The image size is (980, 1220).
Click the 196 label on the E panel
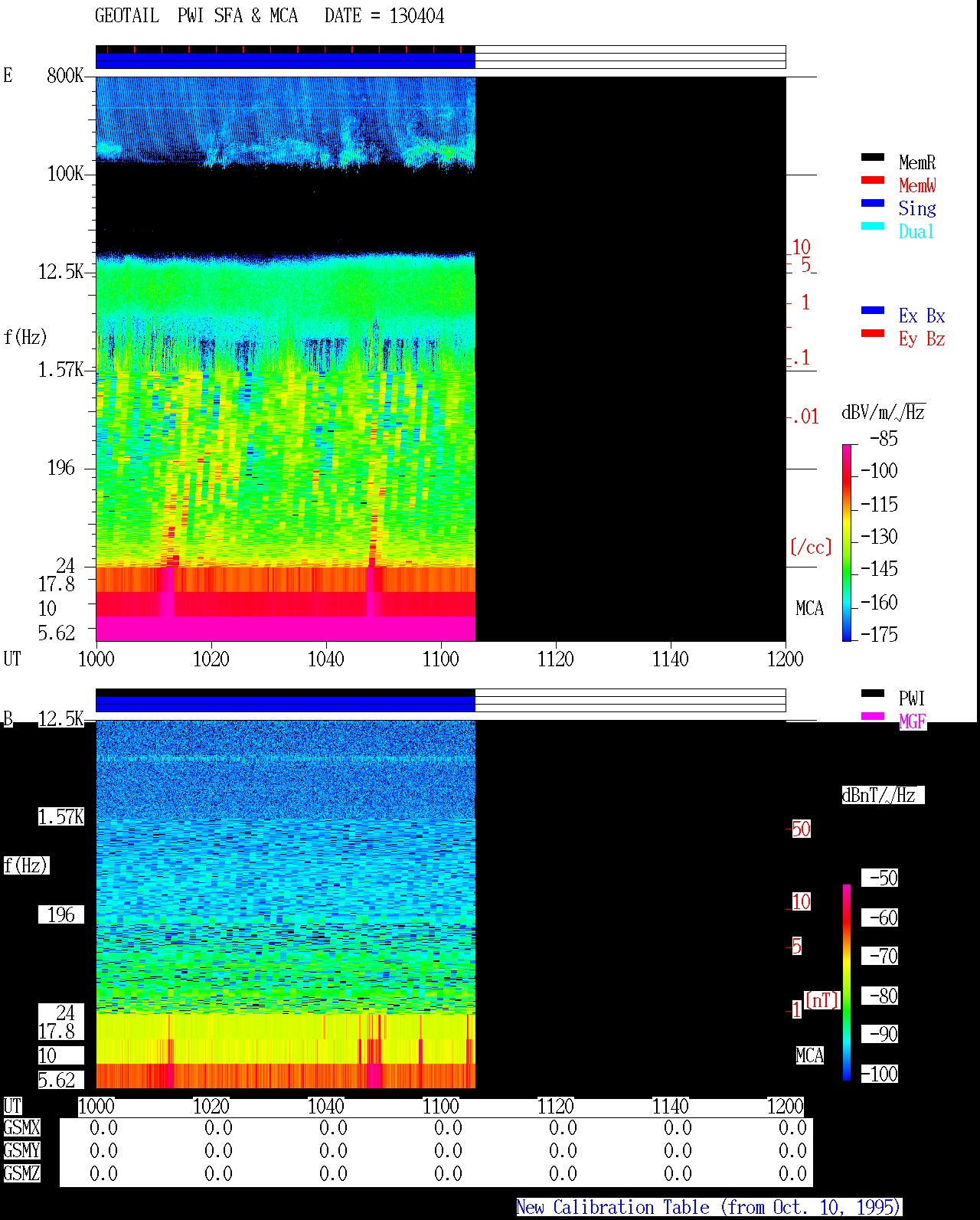pyautogui.click(x=60, y=468)
